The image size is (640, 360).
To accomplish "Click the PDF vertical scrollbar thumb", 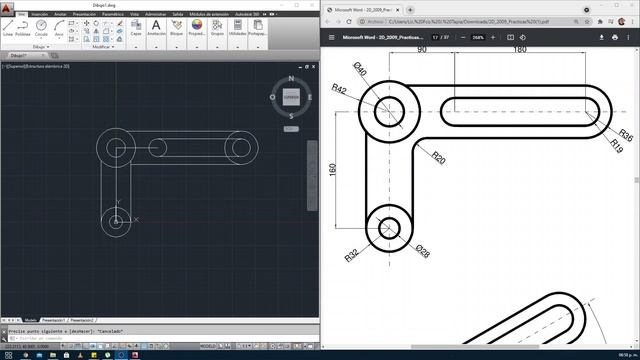I will (637, 180).
